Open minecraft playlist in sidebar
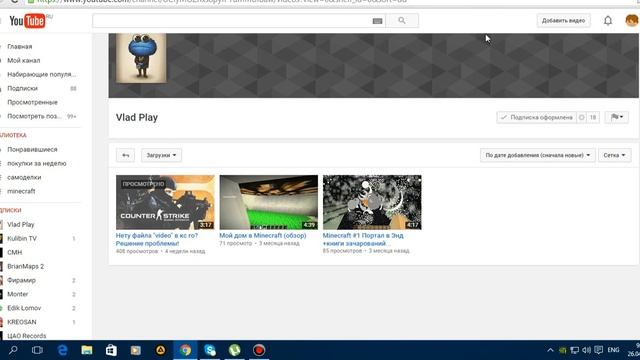Screen dimensions: 640x360 [x=21, y=191]
